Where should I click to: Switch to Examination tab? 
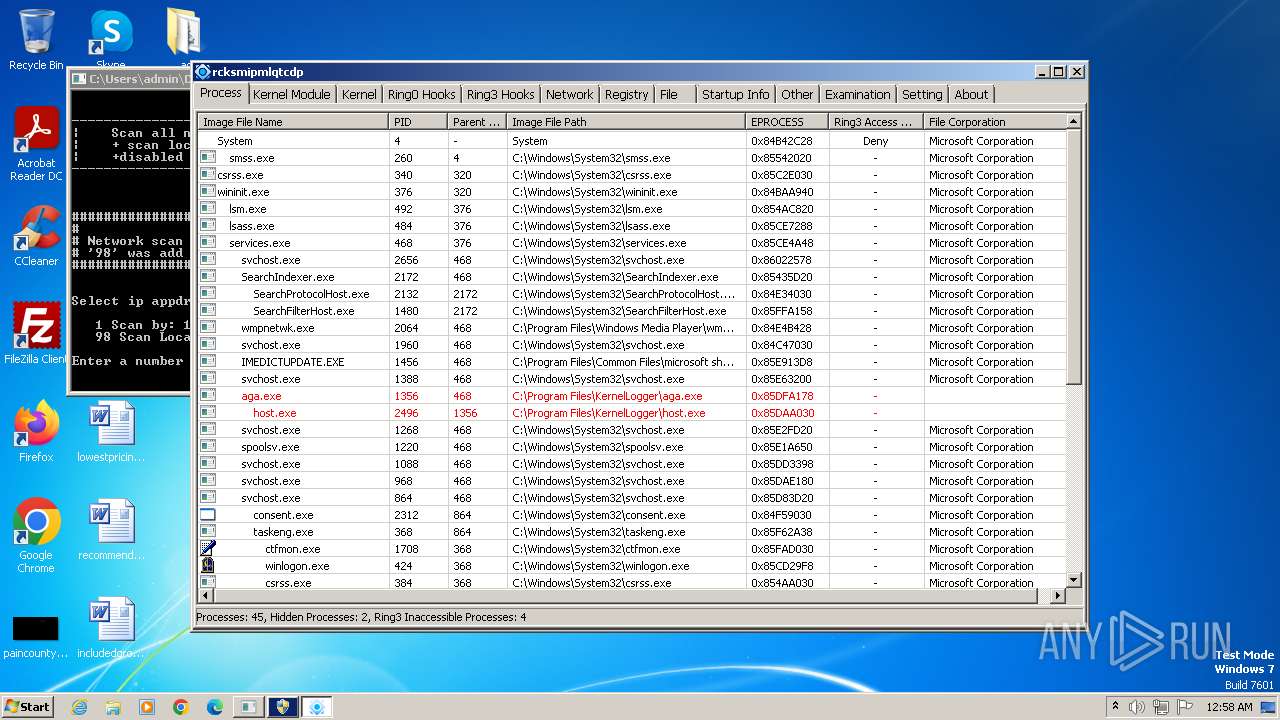pyautogui.click(x=857, y=94)
